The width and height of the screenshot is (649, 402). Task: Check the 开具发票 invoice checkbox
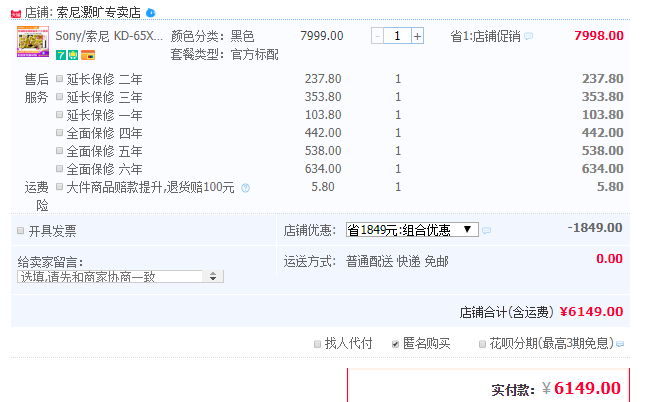tap(21, 231)
